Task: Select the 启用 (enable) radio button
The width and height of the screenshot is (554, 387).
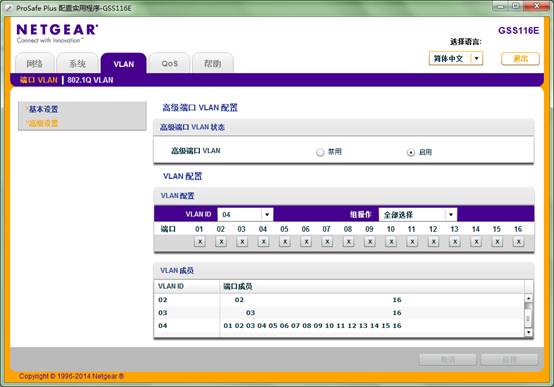Action: pyautogui.click(x=411, y=152)
